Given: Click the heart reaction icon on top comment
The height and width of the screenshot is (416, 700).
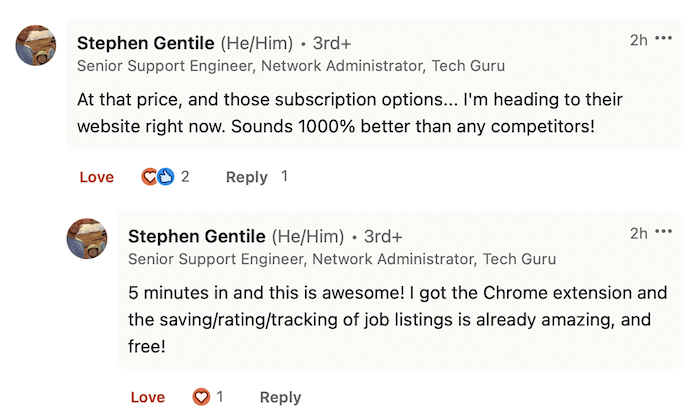Looking at the screenshot, I should coord(149,177).
